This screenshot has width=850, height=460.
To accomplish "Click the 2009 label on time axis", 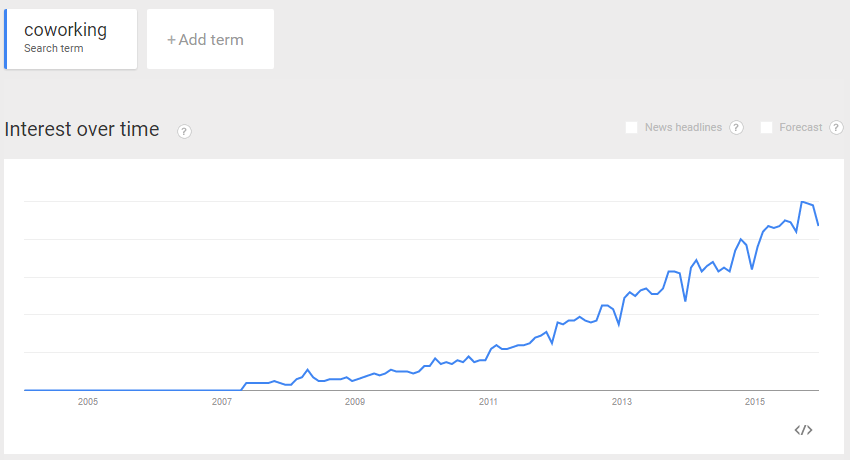I will point(355,401).
